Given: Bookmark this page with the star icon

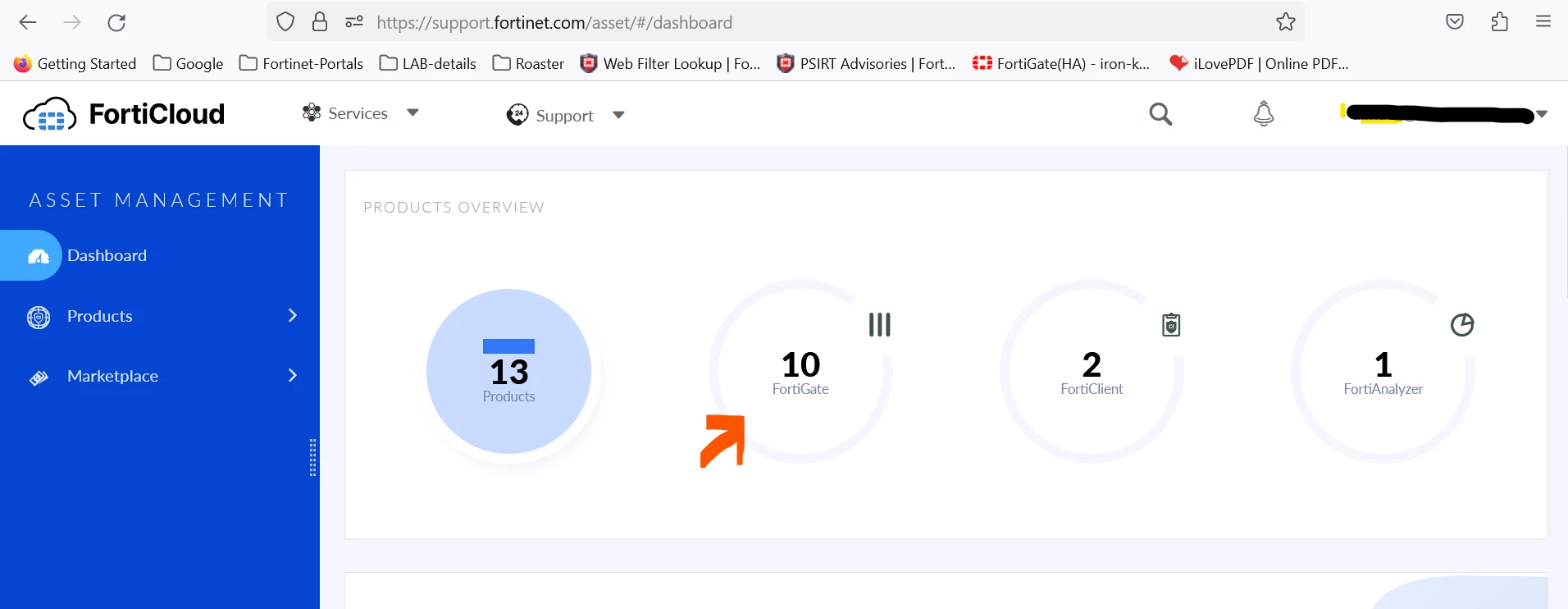Looking at the screenshot, I should pos(1286,22).
